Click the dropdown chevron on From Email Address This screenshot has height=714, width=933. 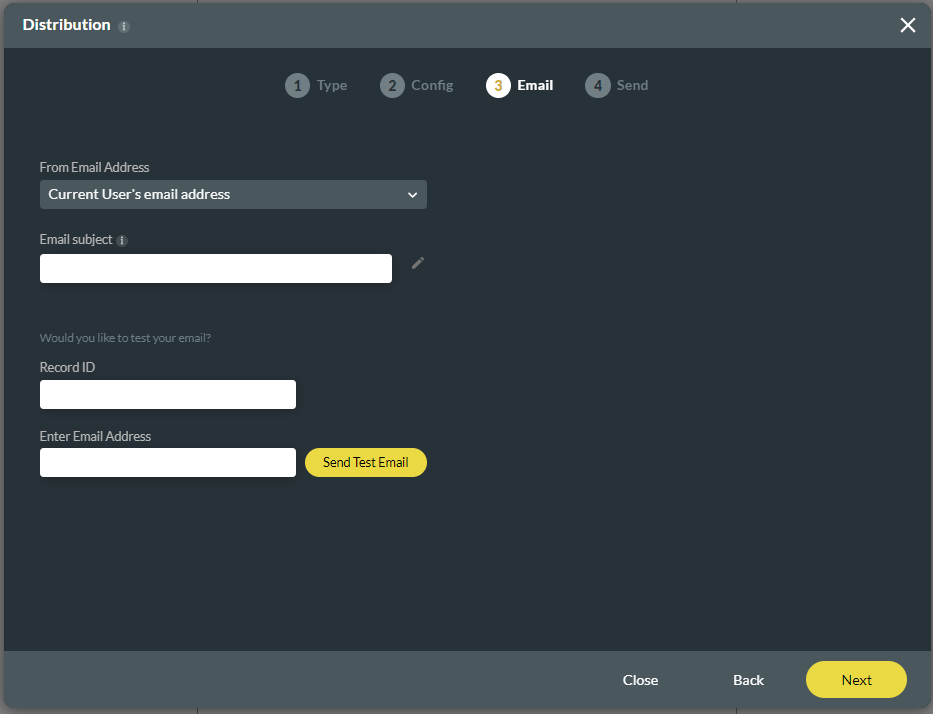click(x=412, y=194)
